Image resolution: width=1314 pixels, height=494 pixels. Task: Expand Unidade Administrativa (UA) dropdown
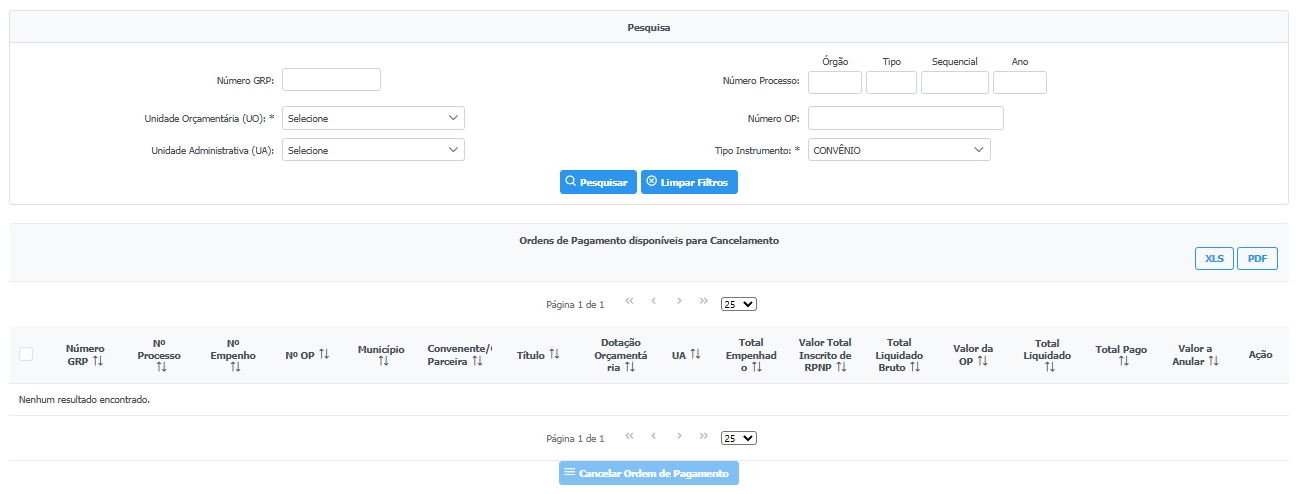[373, 150]
